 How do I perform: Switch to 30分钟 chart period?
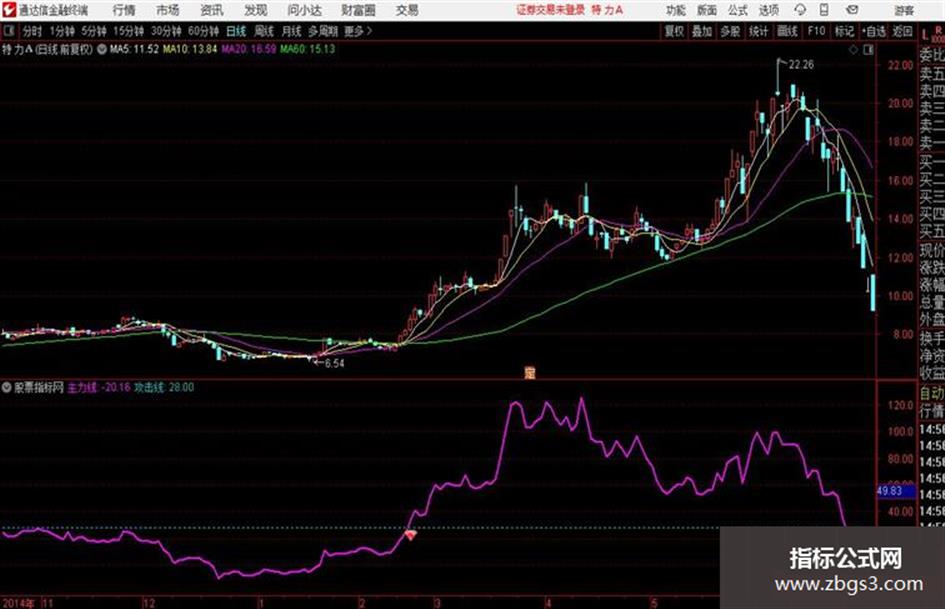[166, 31]
